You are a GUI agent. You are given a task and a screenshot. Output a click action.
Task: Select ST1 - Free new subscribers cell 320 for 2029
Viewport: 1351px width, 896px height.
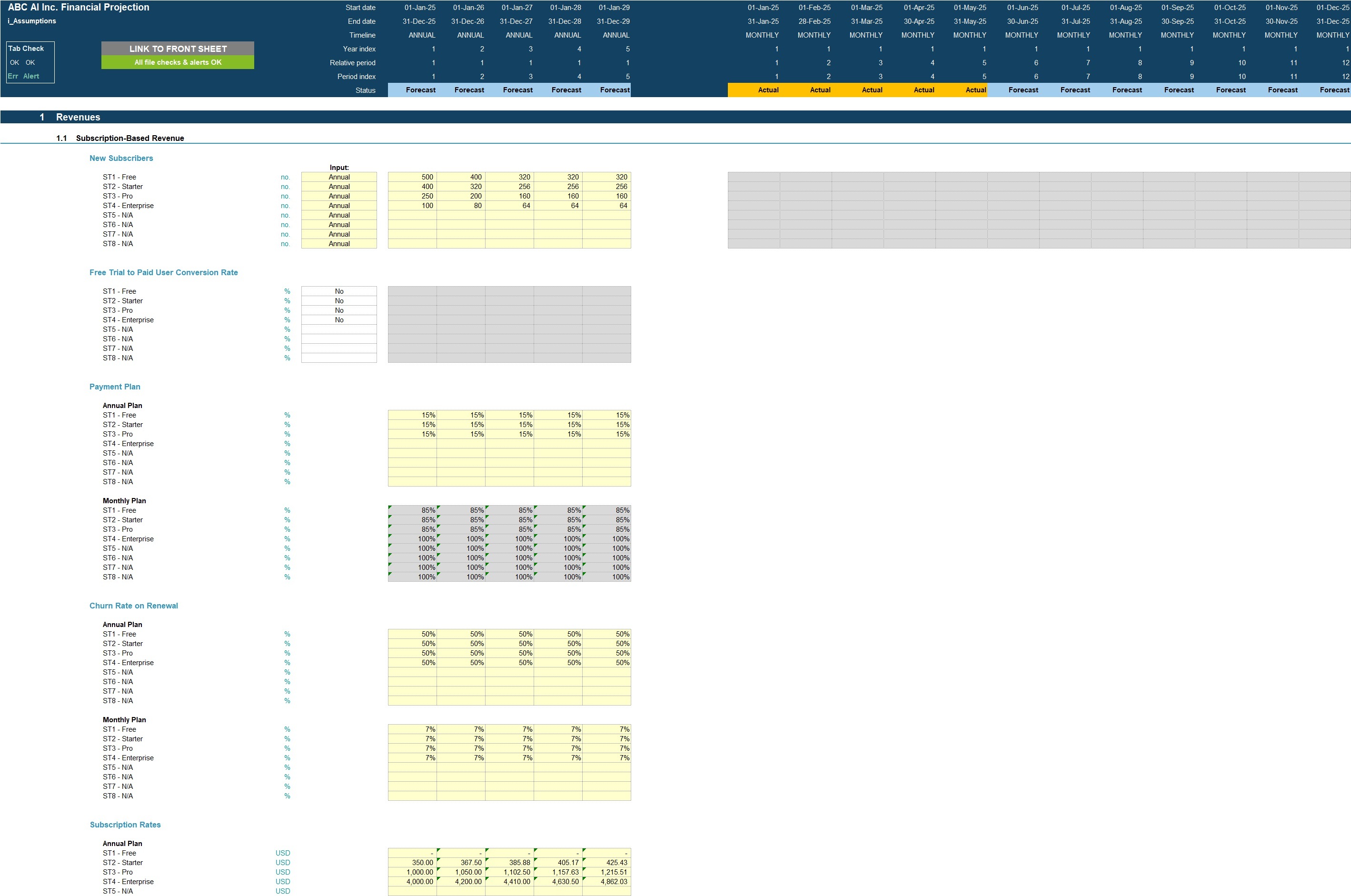point(606,177)
